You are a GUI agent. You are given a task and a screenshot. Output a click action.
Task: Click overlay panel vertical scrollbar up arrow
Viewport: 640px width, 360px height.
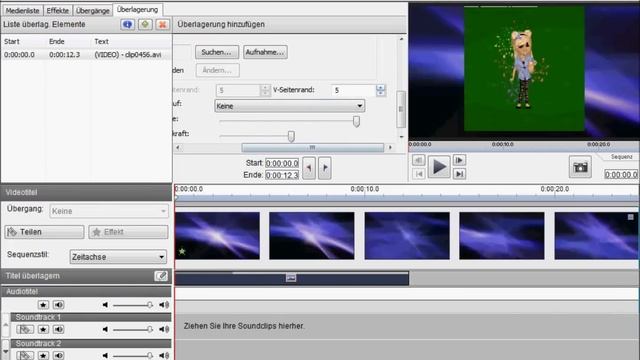coord(401,39)
